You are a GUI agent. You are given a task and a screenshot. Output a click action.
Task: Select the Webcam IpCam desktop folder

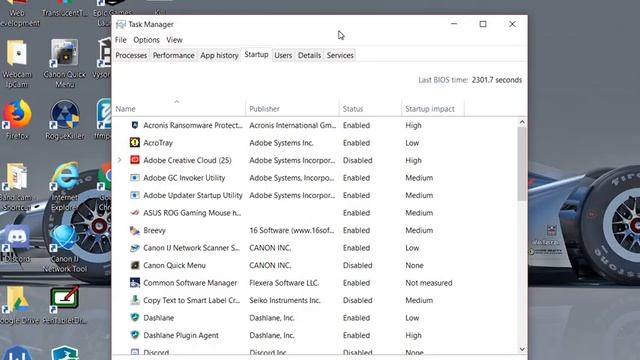click(17, 64)
